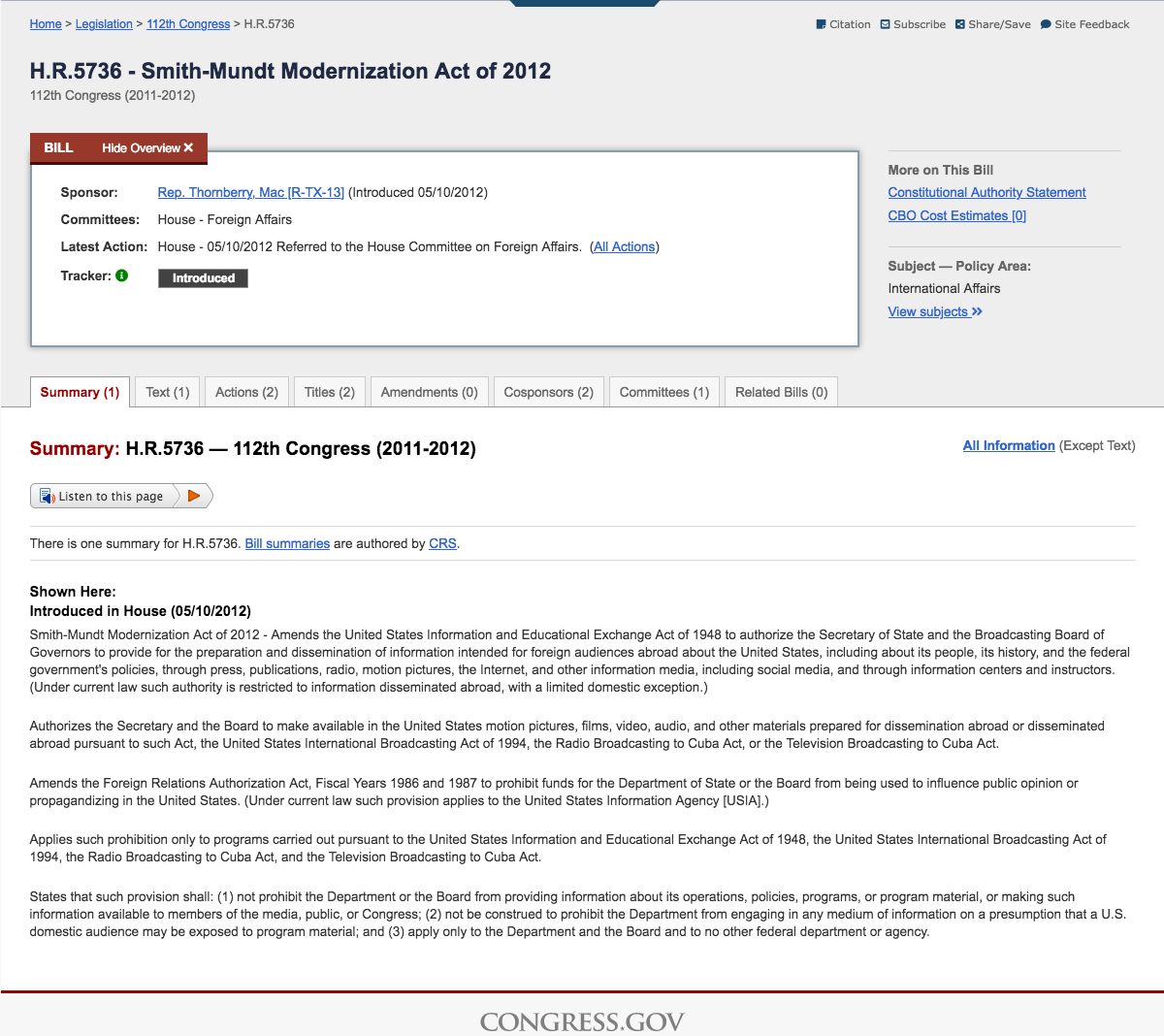Open the Home breadcrumb link

46,24
